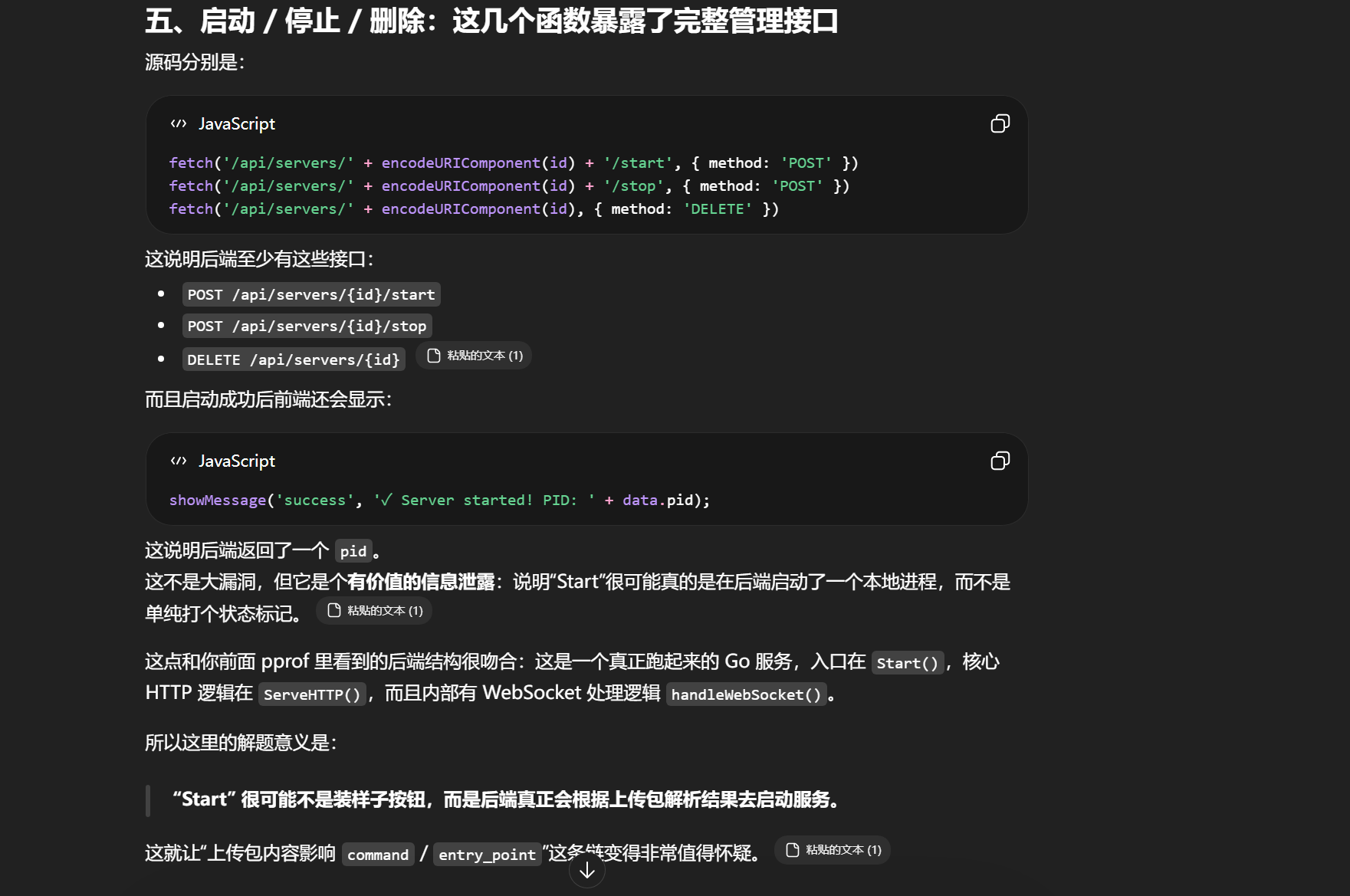Click the JavaScript label above the showMessage code

click(x=236, y=461)
